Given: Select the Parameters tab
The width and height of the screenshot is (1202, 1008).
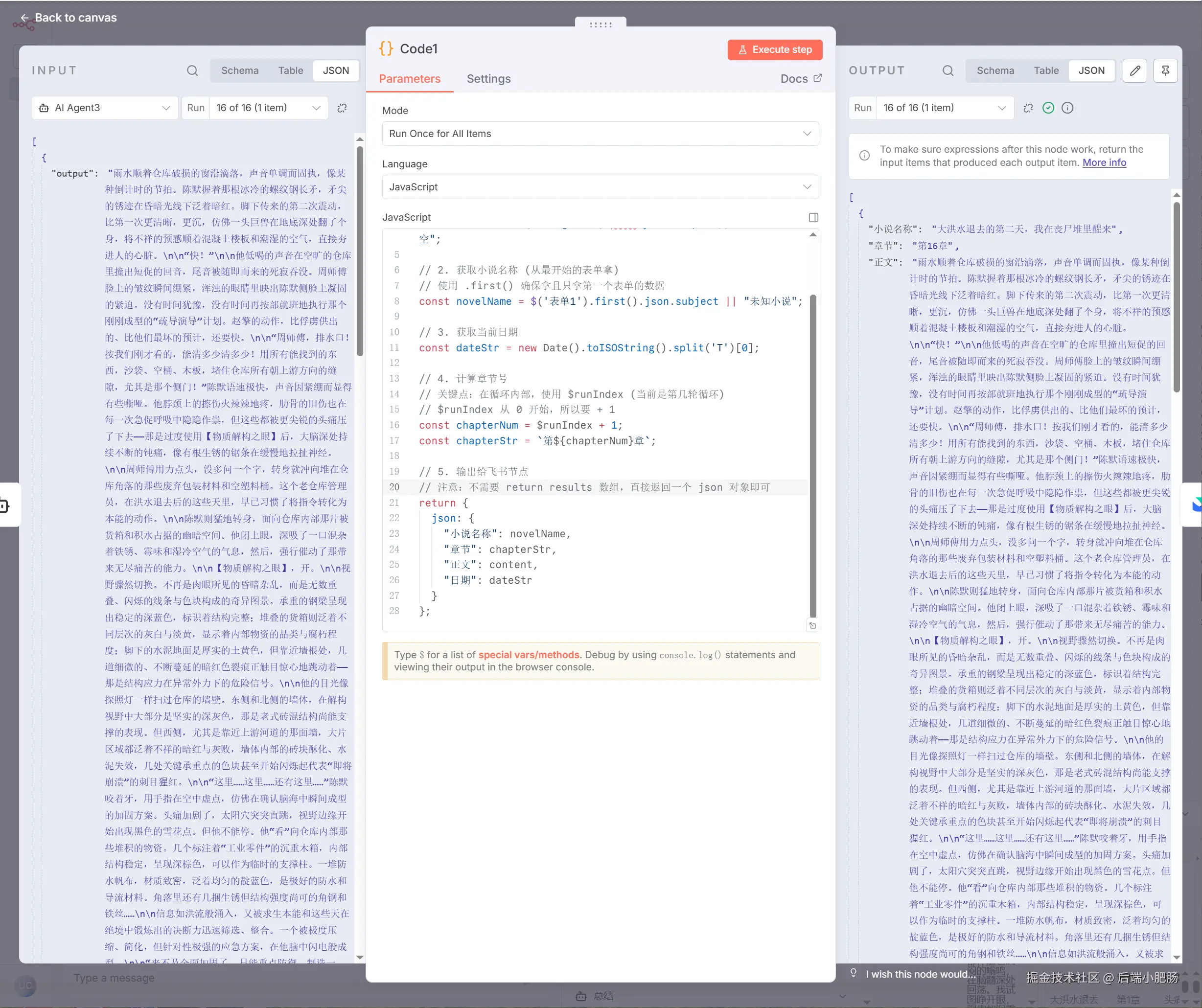Looking at the screenshot, I should pos(409,78).
